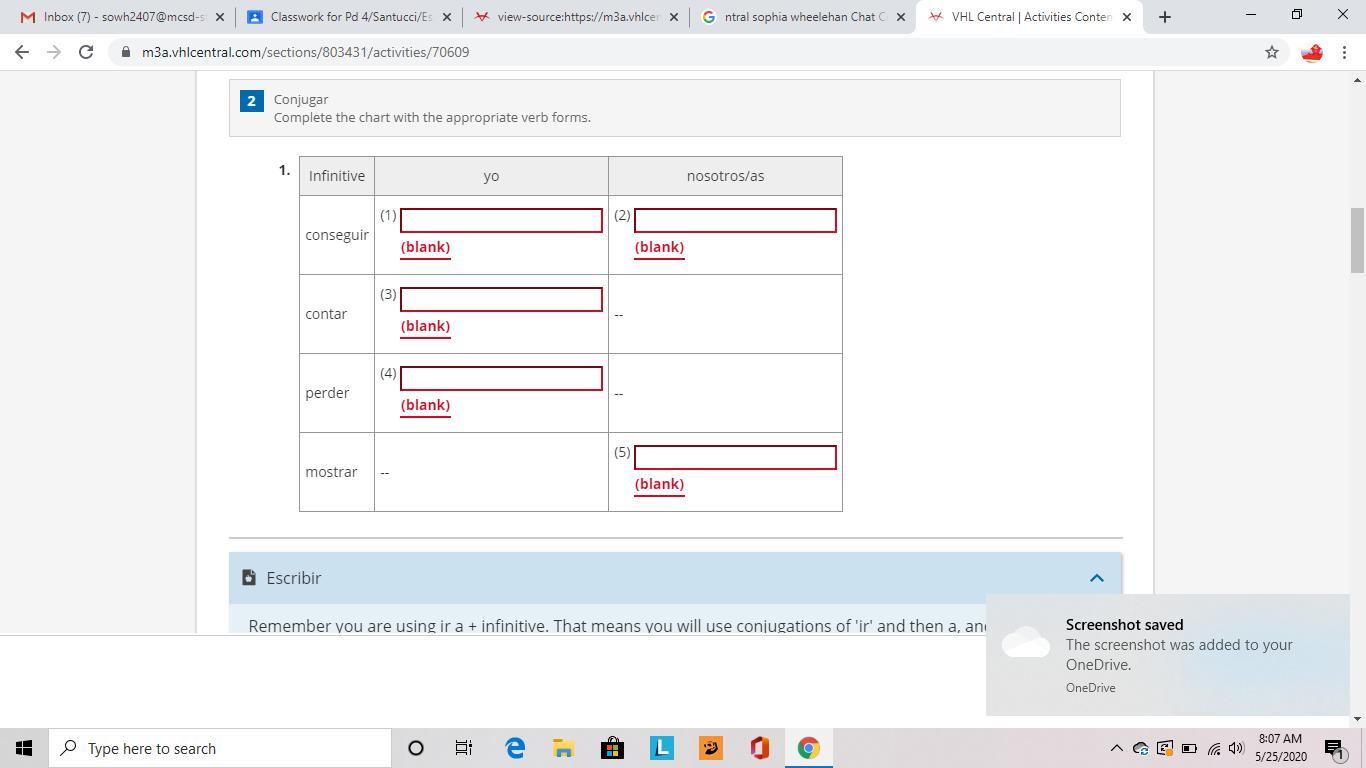Show hidden system tray icons
The width and height of the screenshot is (1366, 768).
(x=1116, y=748)
